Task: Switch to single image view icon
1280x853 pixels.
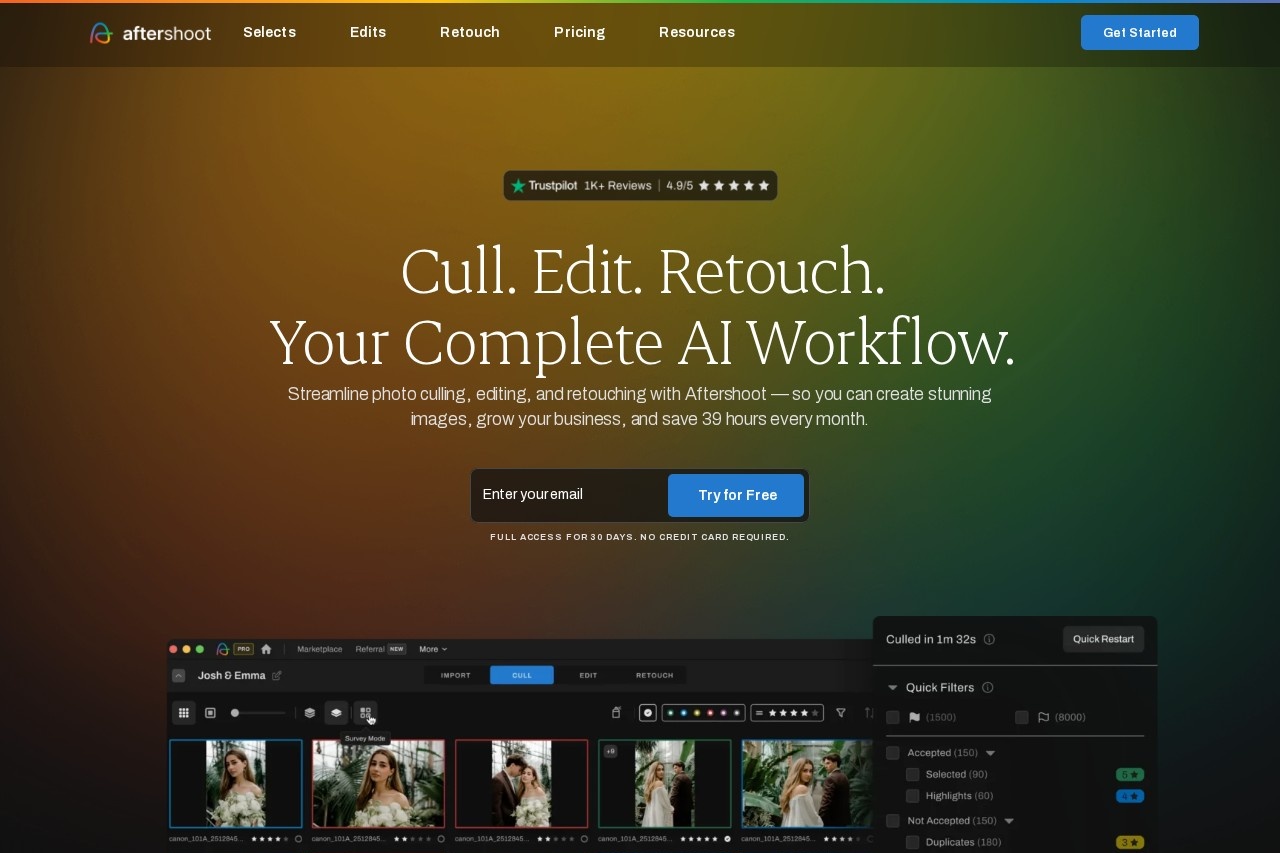Action: 210,713
